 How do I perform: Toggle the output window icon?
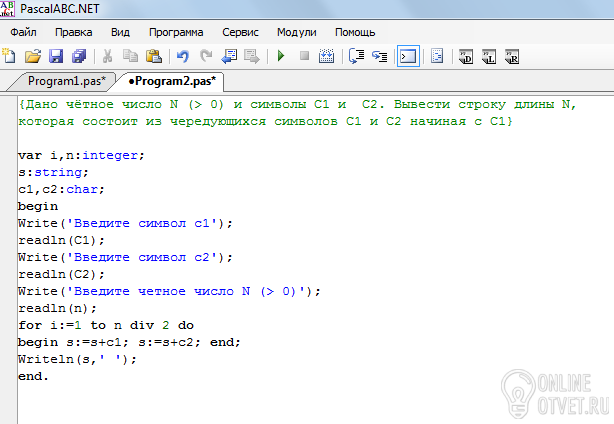pyautogui.click(x=408, y=56)
